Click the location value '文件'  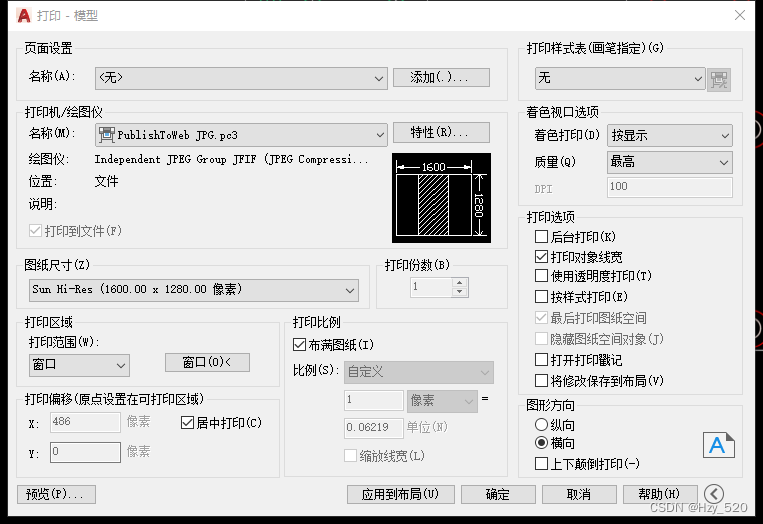point(106,181)
